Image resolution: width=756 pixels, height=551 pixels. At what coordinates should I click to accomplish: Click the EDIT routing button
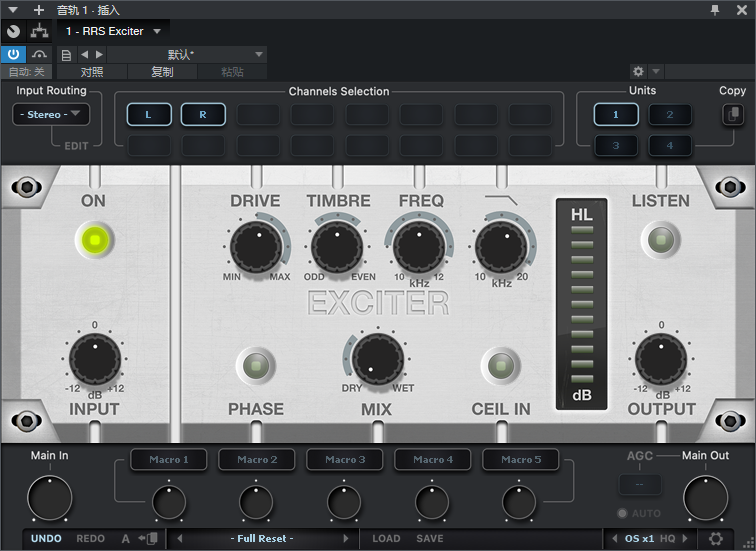tap(76, 146)
